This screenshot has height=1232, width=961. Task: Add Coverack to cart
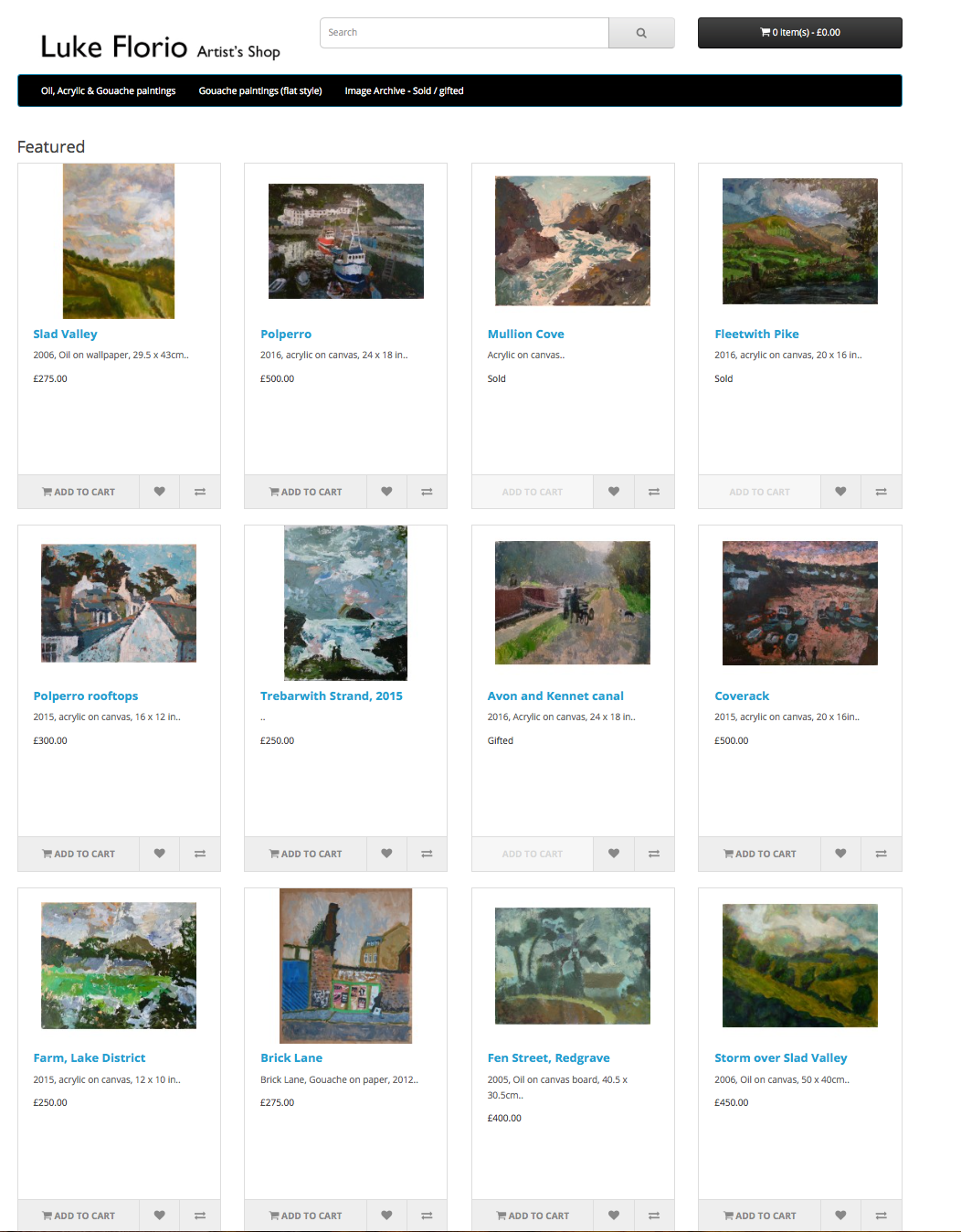759,854
